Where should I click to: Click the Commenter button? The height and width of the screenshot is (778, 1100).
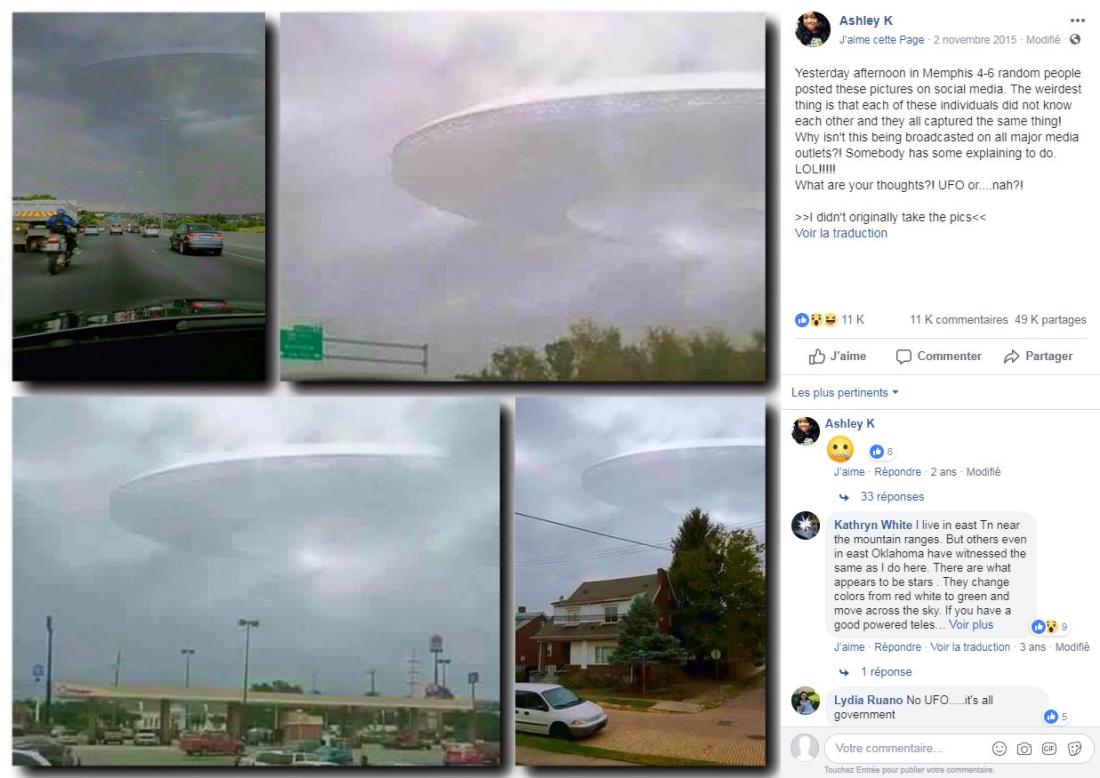coord(939,356)
